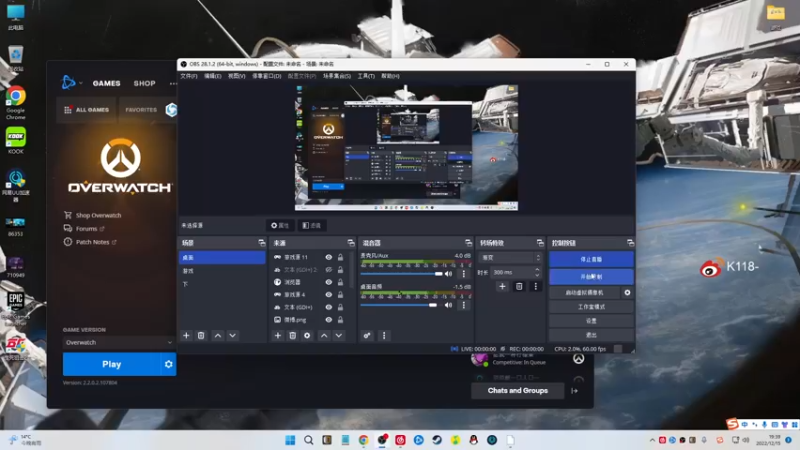Add a new scene with the plus icon in Scenes panel
800x450 pixels.
pyautogui.click(x=186, y=336)
